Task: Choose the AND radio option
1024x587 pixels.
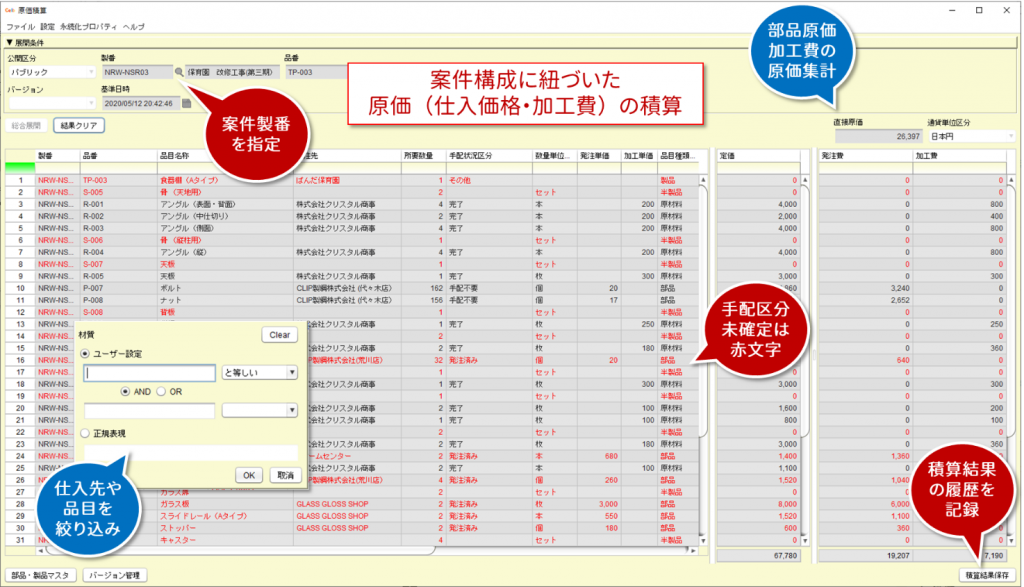Action: pos(125,392)
